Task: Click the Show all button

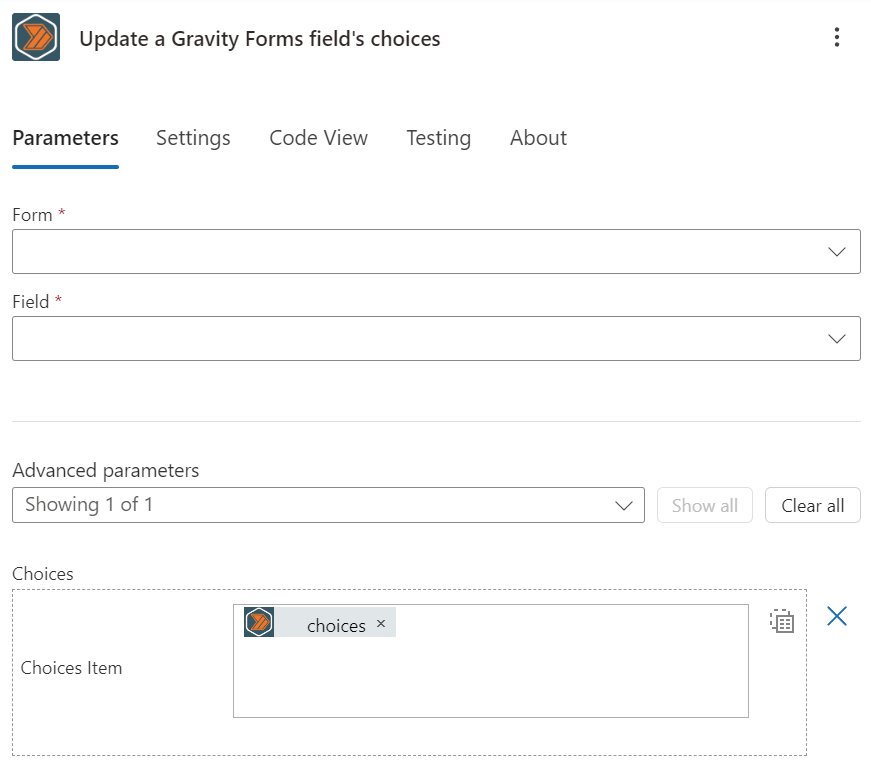Action: point(705,505)
